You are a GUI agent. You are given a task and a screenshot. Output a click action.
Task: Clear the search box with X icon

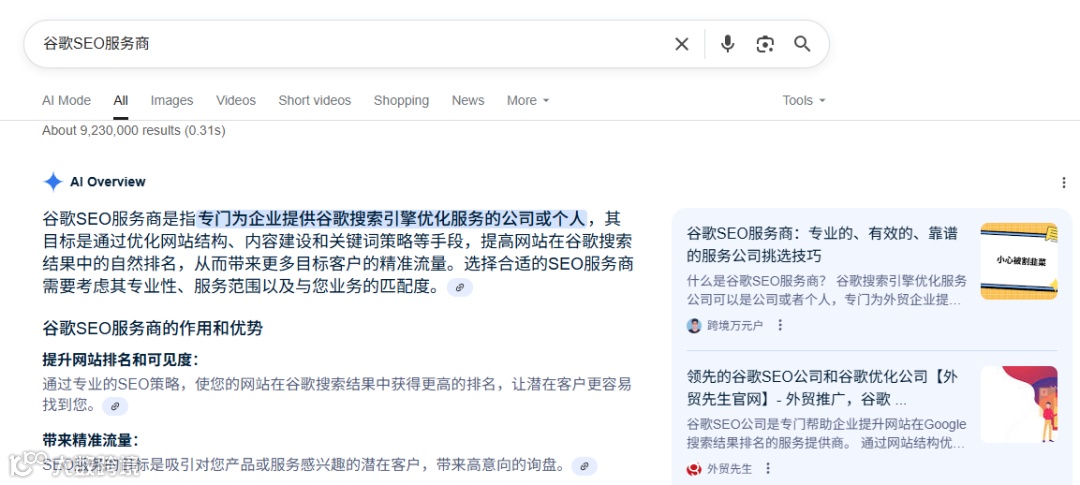(x=681, y=44)
